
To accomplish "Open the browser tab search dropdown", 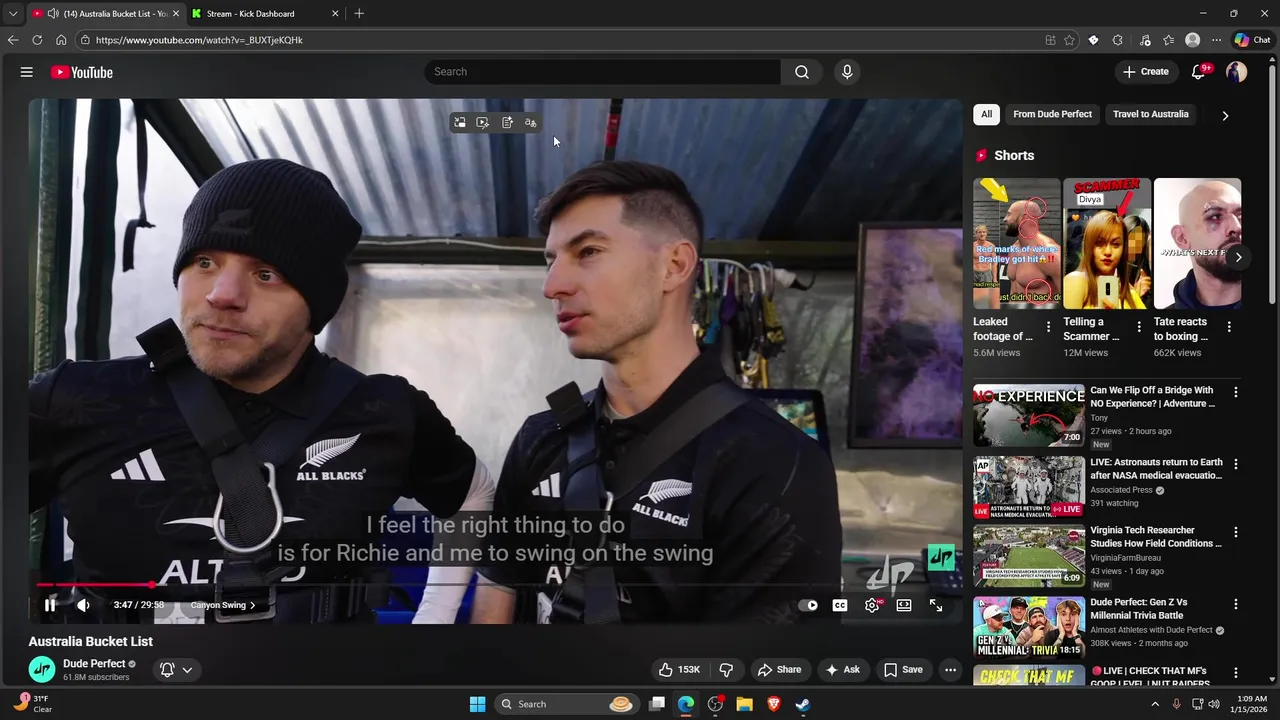I will [x=13, y=14].
